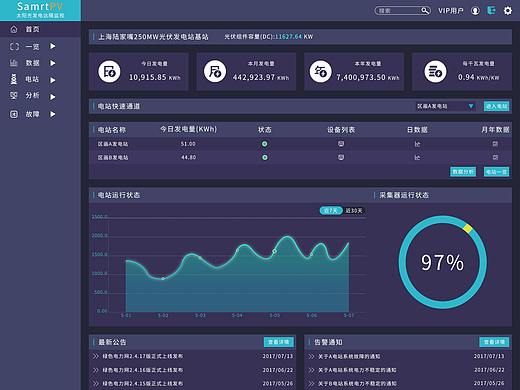This screenshot has width=520, height=390.
Task: Click 区县B发电站 name in table
Action: pos(113,157)
